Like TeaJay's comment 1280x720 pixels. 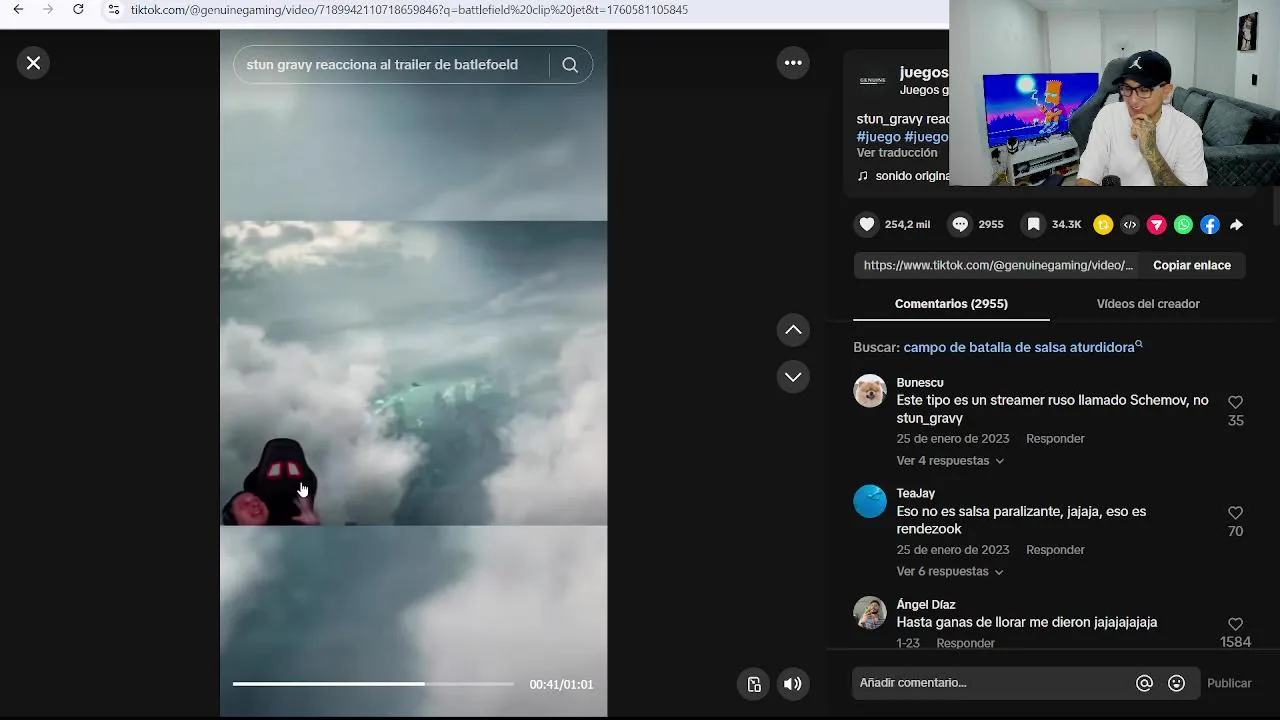1236,513
